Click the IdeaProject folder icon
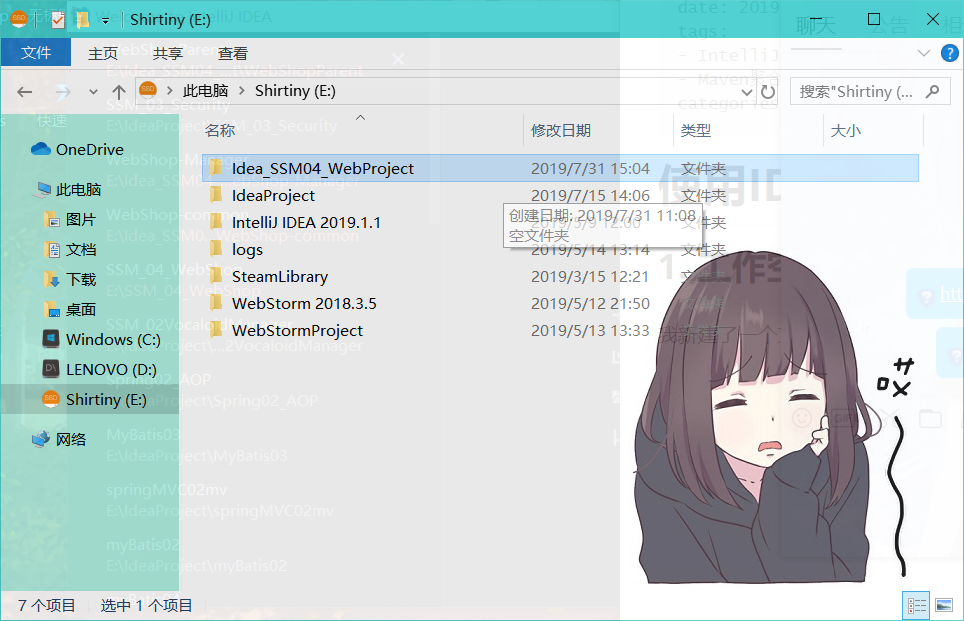Viewport: 964px width, 621px height. (216, 195)
